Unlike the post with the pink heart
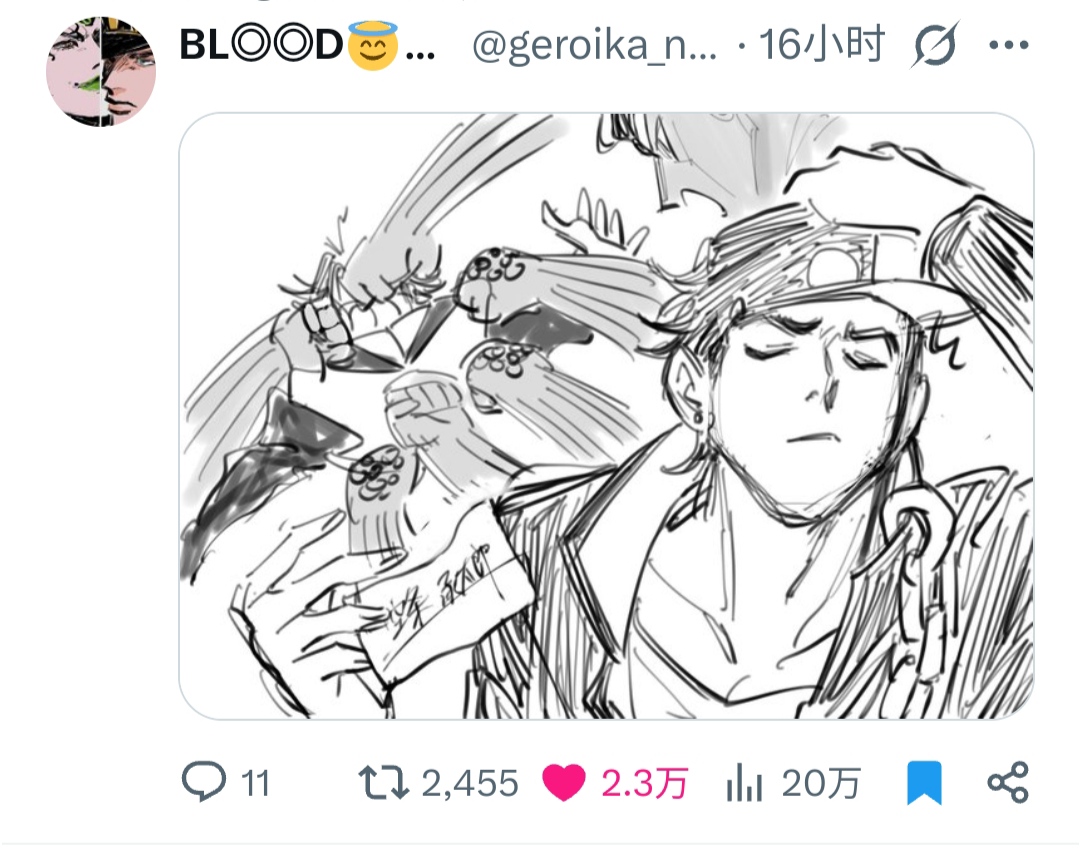This screenshot has height=862, width=1080. (x=564, y=782)
